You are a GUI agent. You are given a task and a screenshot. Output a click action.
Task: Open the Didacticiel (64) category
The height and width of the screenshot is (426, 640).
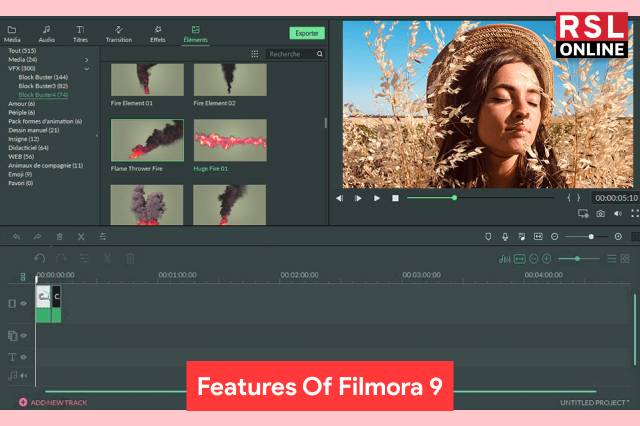coord(28,148)
